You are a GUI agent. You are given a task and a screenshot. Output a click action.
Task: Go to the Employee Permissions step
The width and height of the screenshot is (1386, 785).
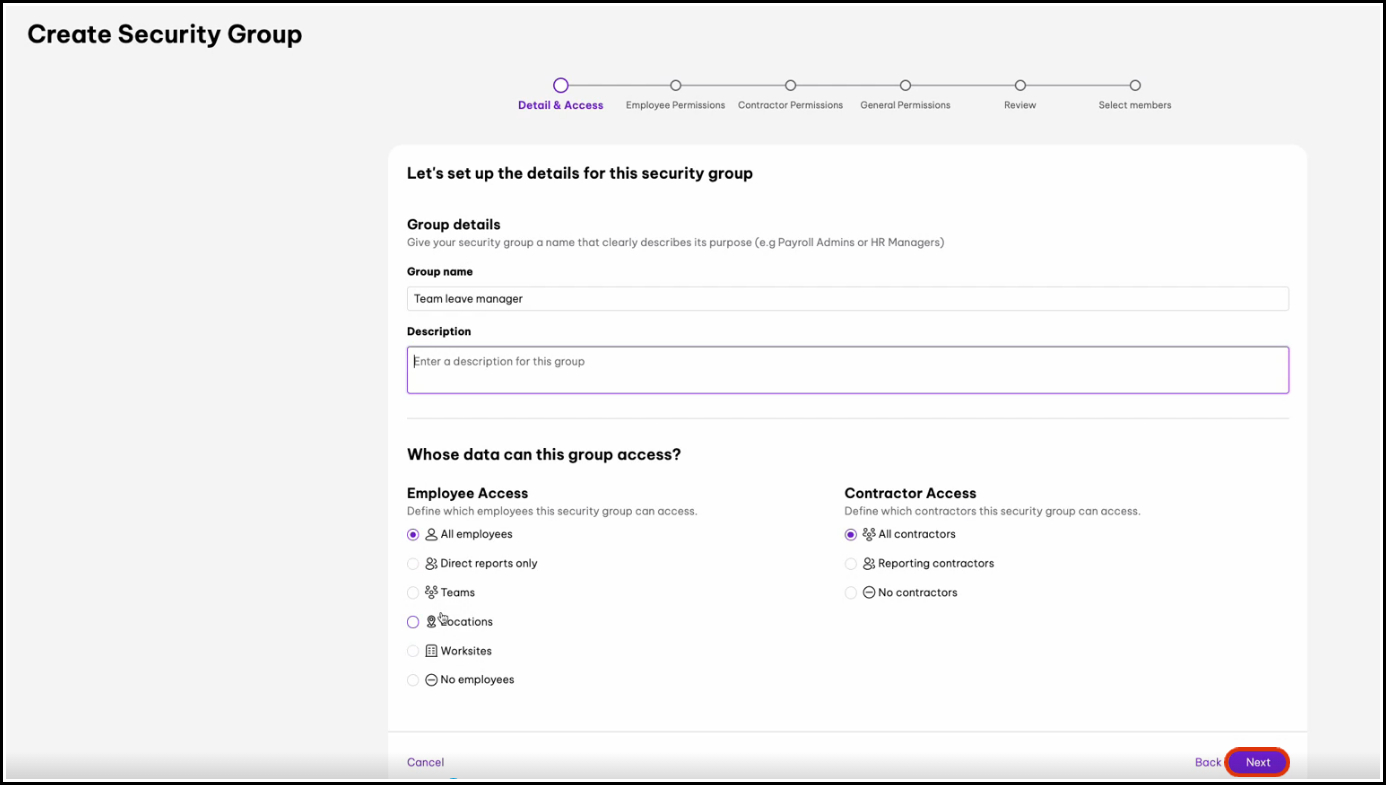pyautogui.click(x=676, y=86)
